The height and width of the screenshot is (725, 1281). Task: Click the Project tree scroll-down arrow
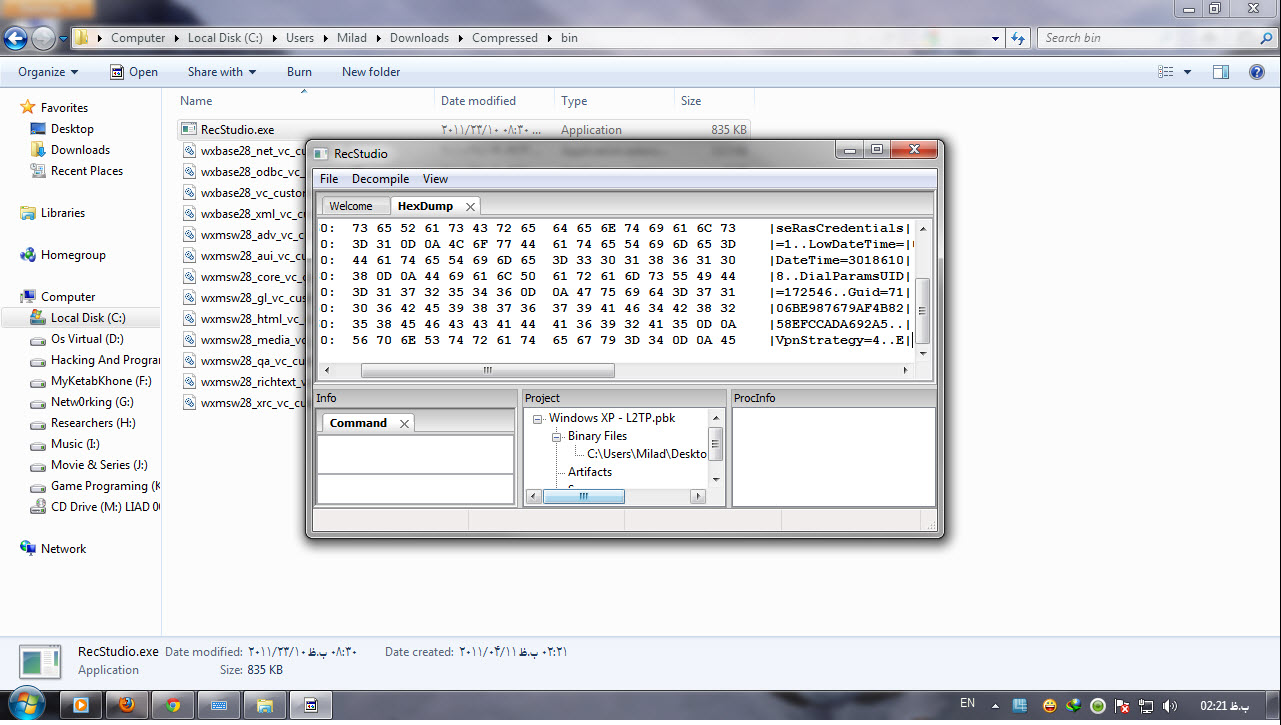pos(715,479)
